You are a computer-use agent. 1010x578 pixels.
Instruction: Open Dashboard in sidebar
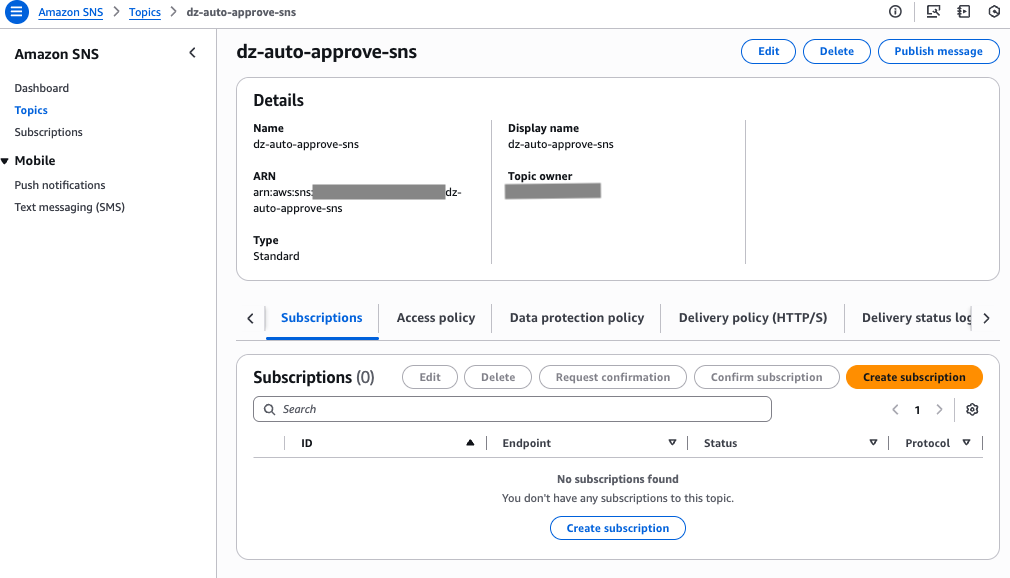pyautogui.click(x=41, y=88)
